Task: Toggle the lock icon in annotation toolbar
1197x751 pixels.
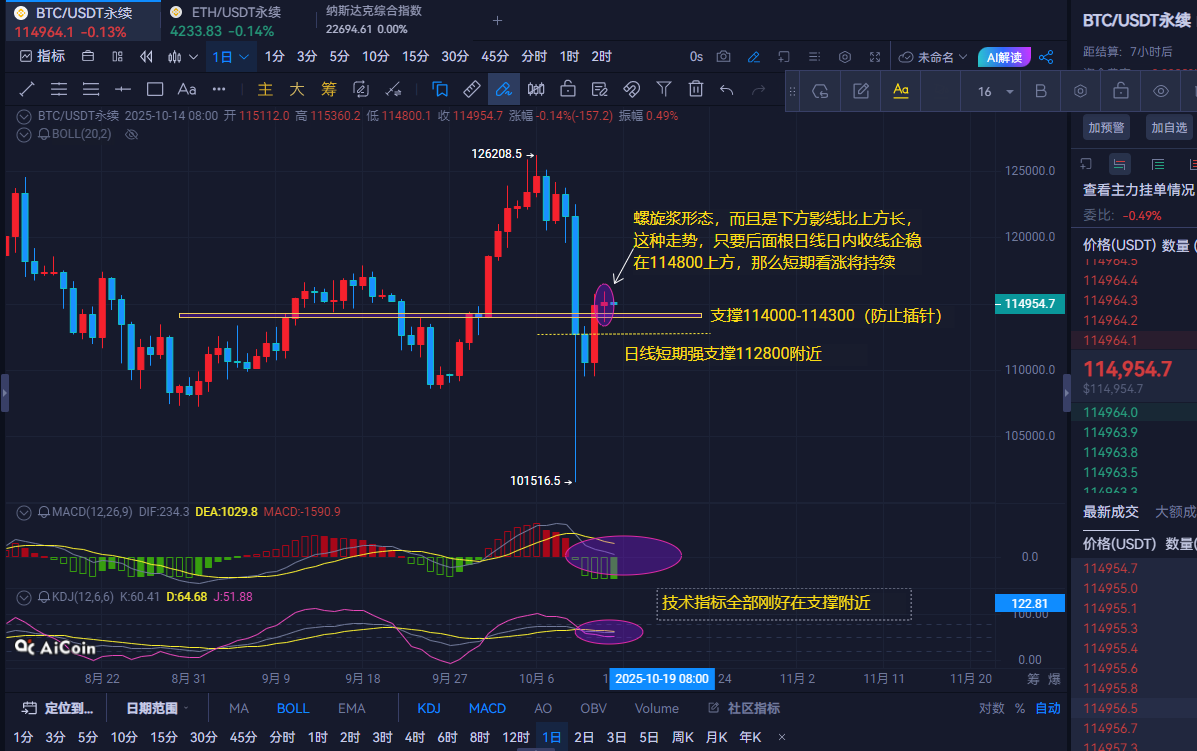Action: [x=1121, y=91]
